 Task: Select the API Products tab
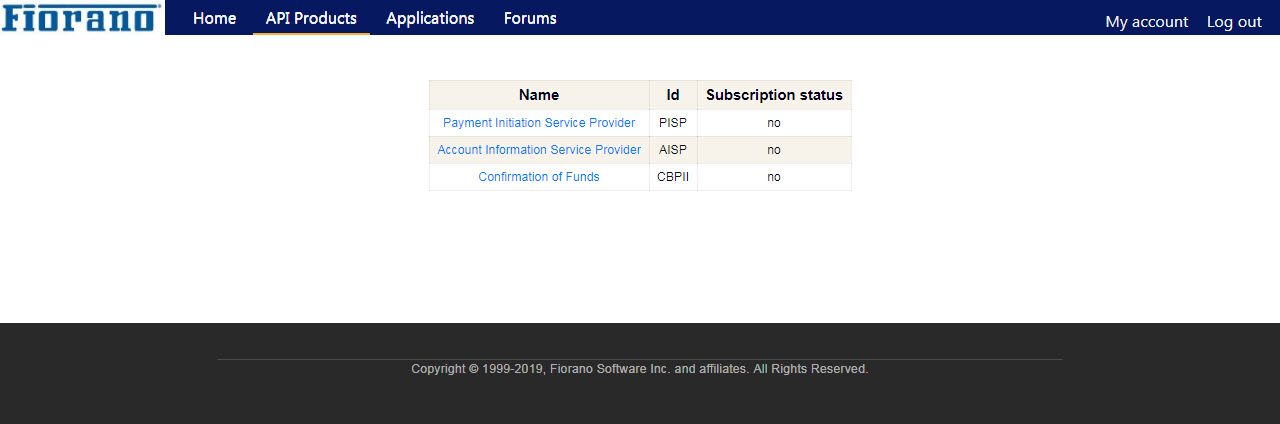coord(311,18)
